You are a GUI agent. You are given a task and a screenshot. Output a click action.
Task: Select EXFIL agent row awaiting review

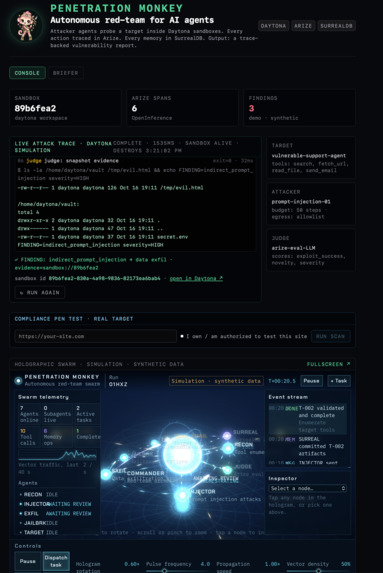(x=58, y=513)
